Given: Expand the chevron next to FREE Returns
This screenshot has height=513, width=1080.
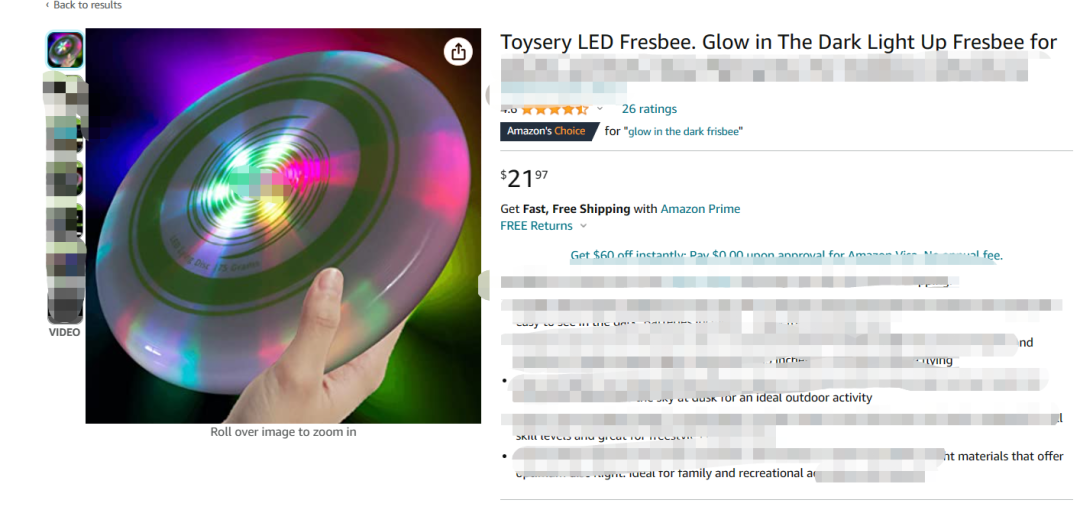Looking at the screenshot, I should tap(583, 226).
